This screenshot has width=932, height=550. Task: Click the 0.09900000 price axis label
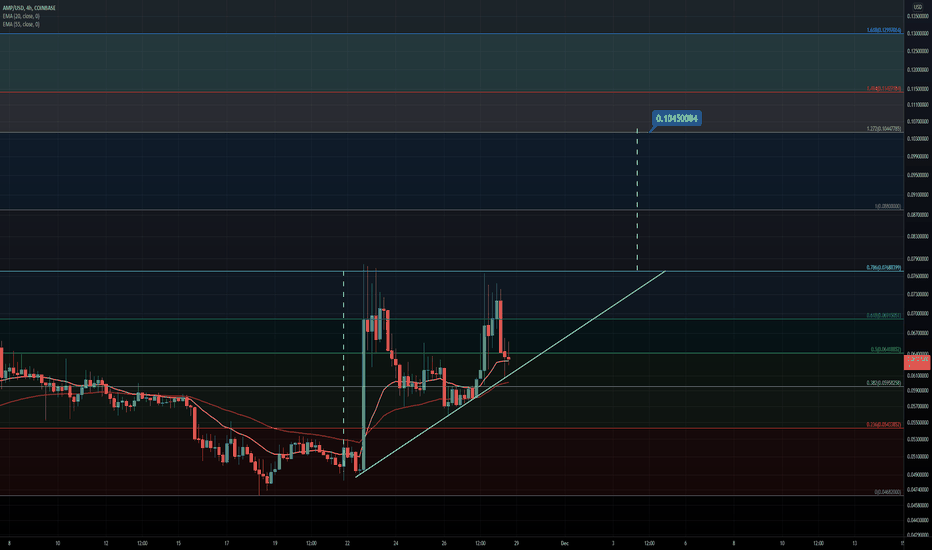pyautogui.click(x=918, y=156)
